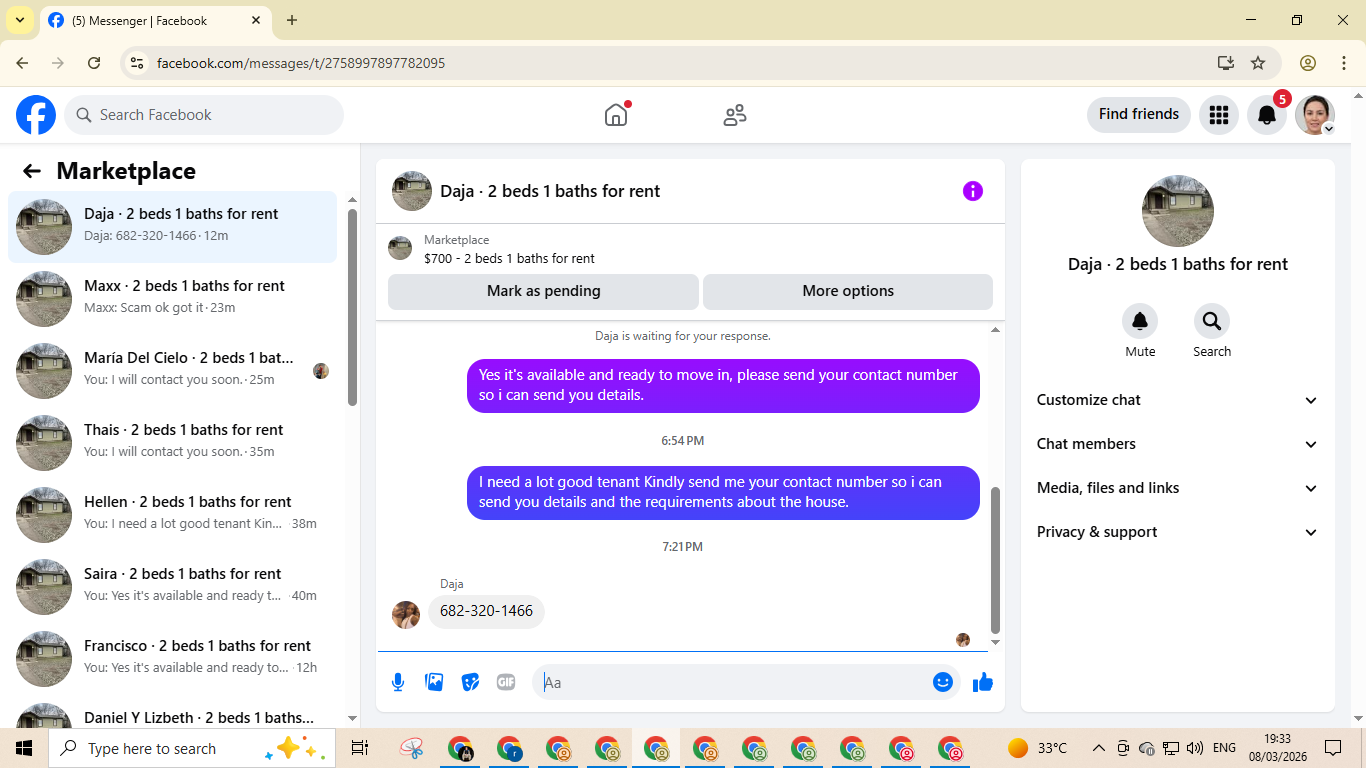This screenshot has width=1366, height=768.
Task: Open the notifications bell with badge 5
Action: (1267, 115)
